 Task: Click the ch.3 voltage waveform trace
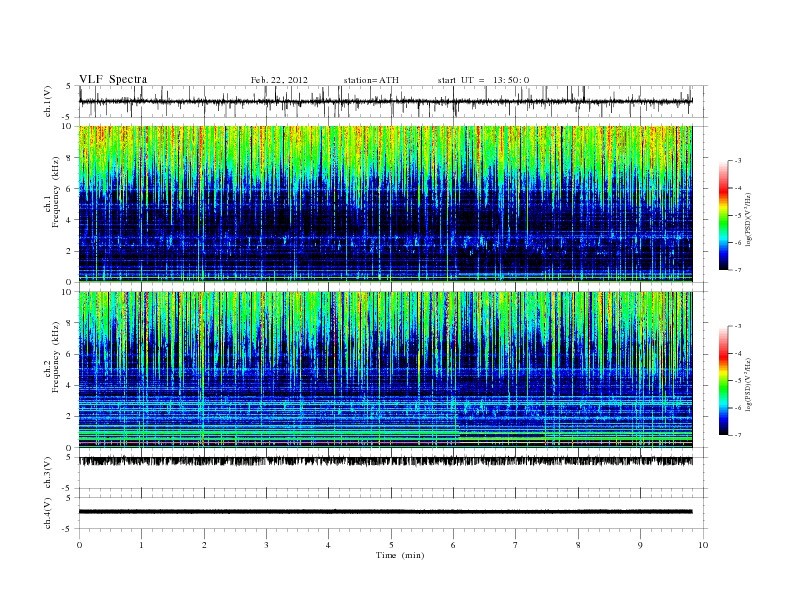385,461
